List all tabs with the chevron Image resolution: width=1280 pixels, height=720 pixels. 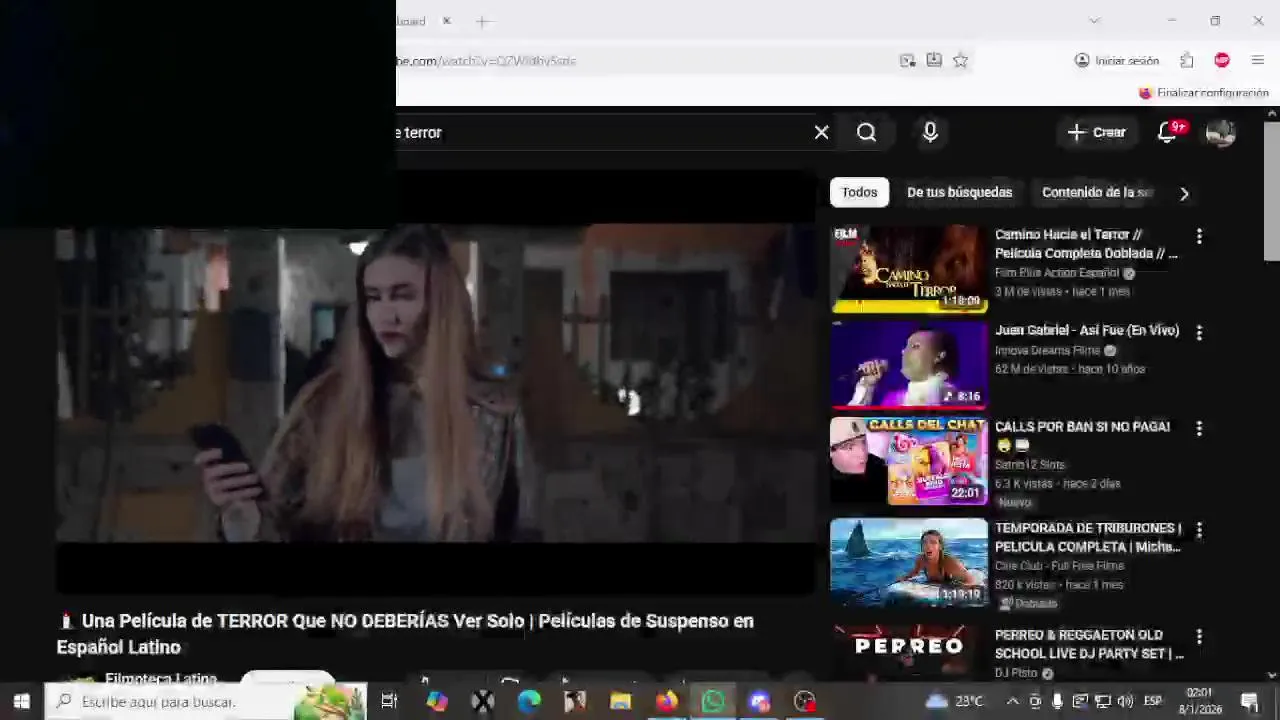1094,21
